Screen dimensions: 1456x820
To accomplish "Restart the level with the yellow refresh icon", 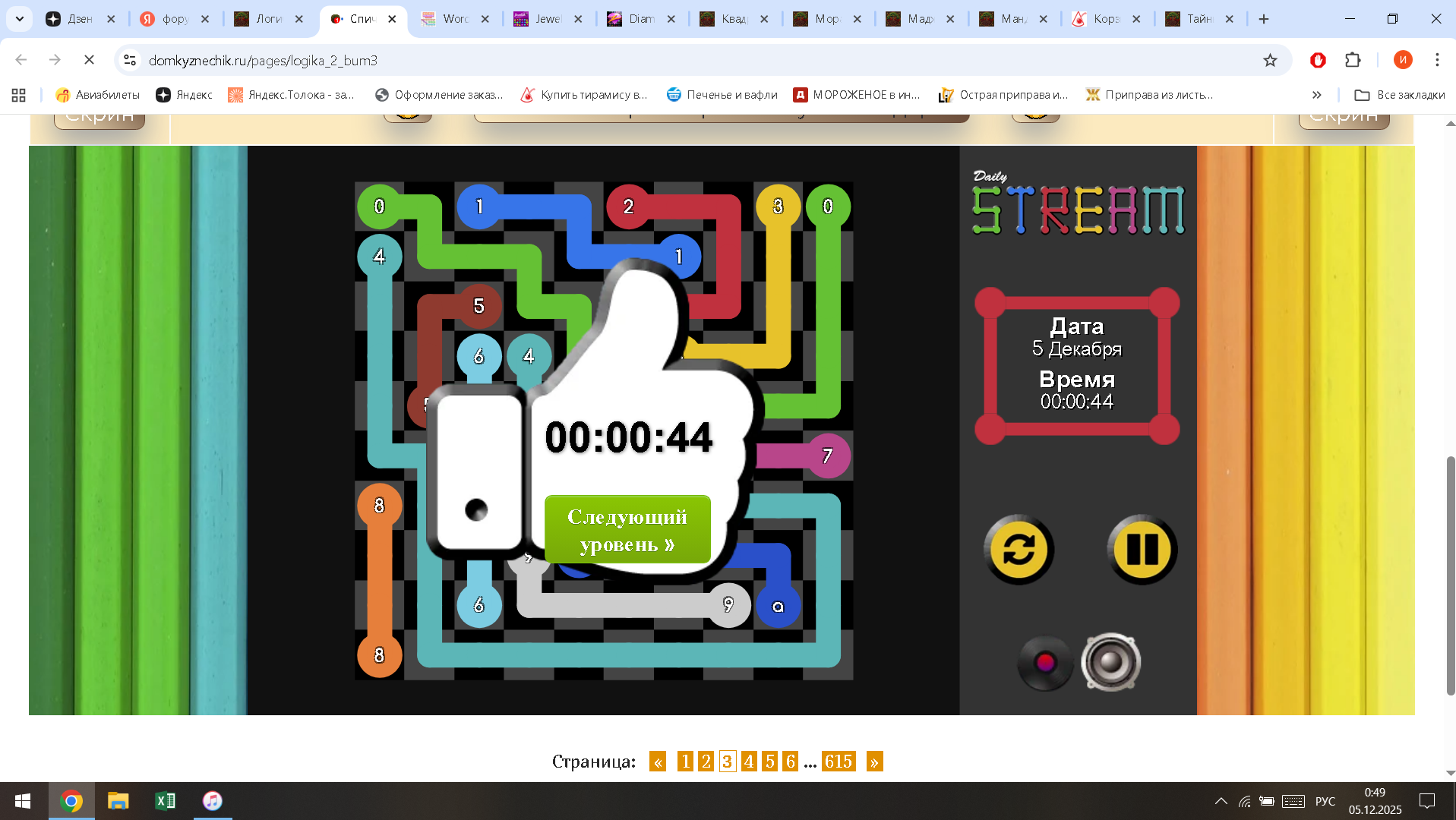I will tap(1018, 549).
